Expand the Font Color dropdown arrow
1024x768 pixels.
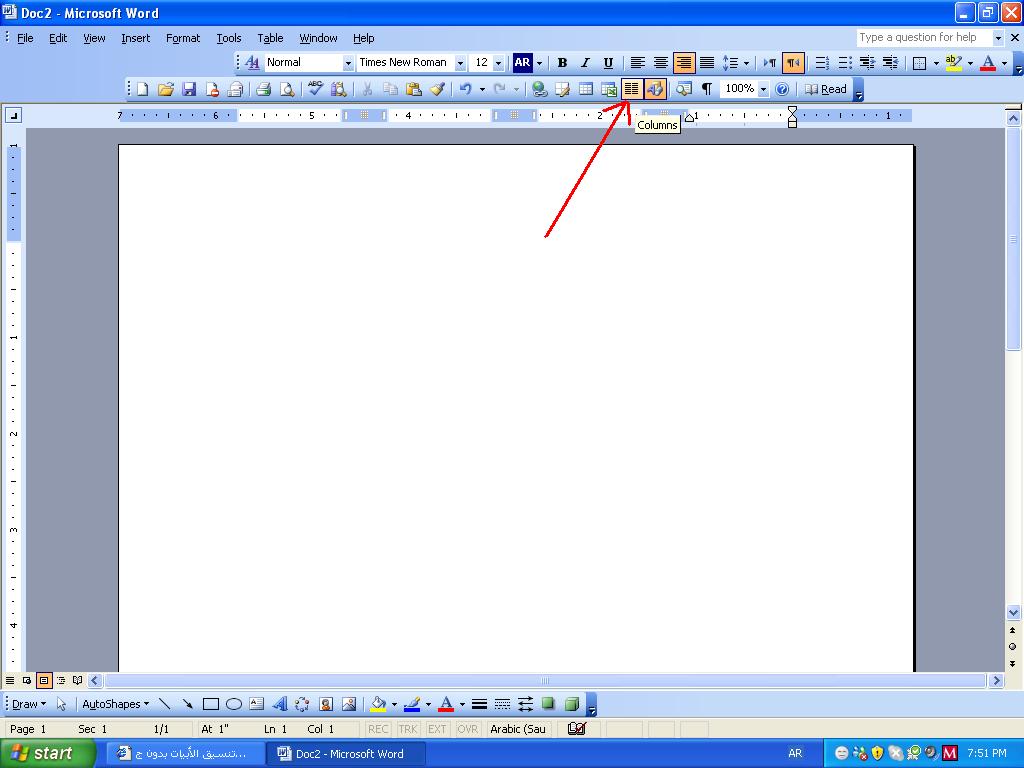click(1004, 63)
